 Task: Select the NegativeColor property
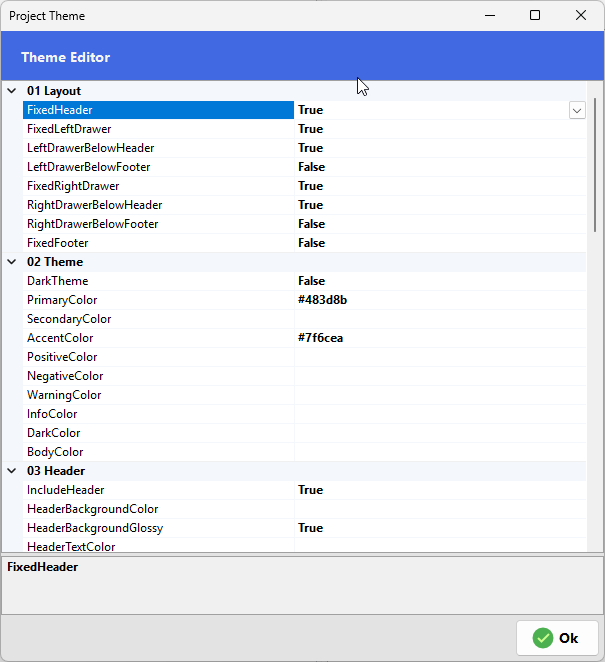pos(158,376)
